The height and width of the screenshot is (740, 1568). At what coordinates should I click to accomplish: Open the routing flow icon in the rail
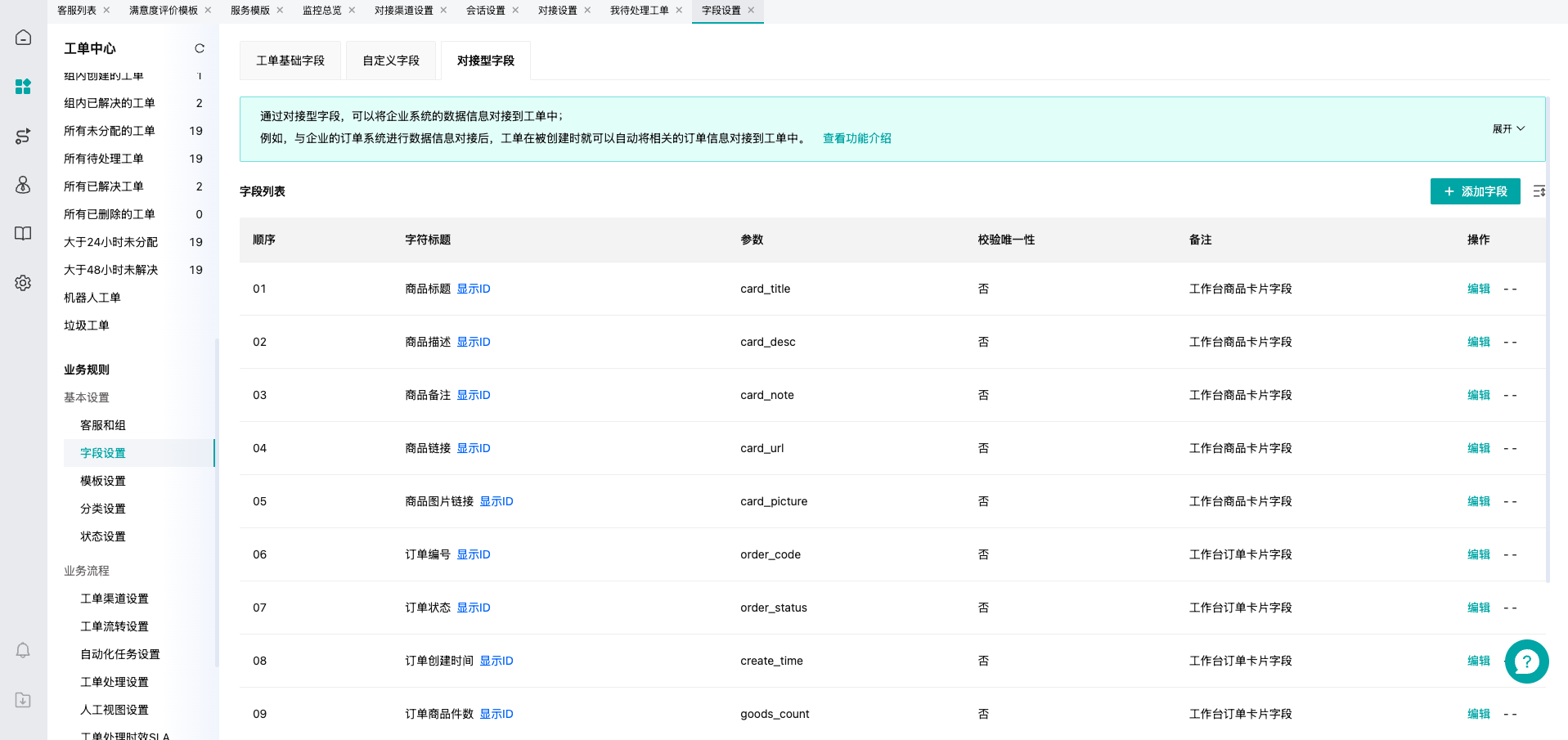(23, 136)
